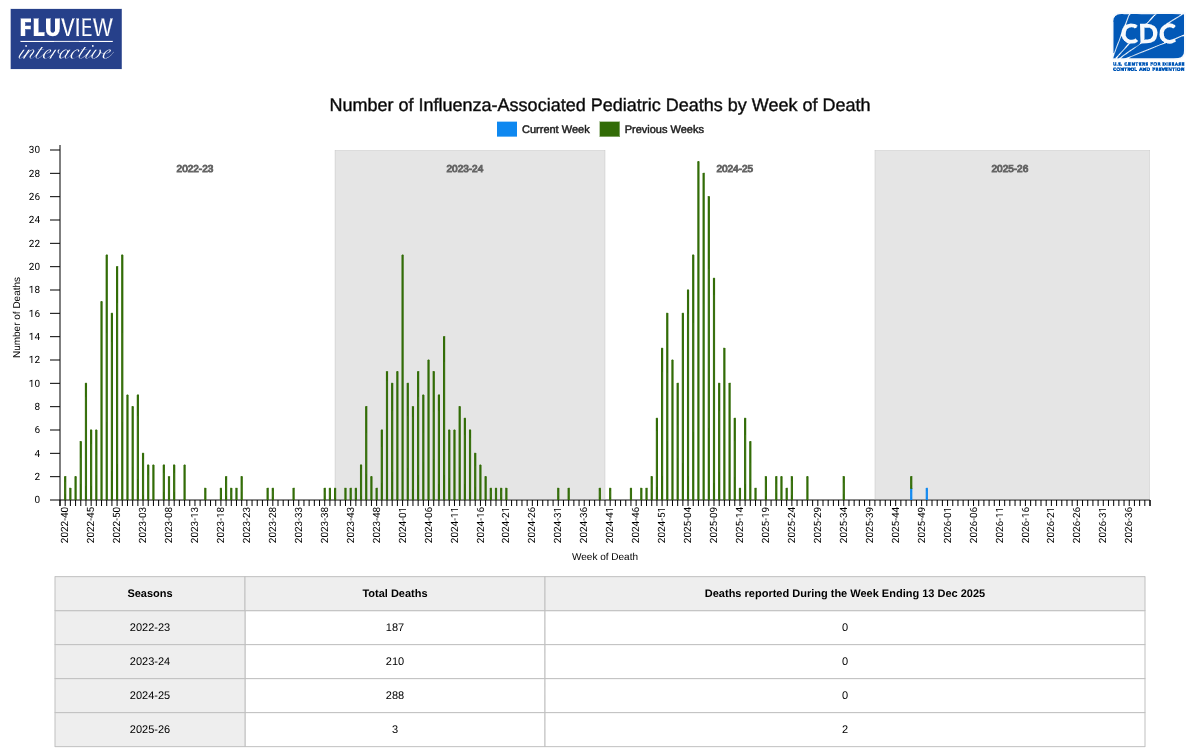Click the Total Deaths column header
This screenshot has width=1200, height=750.
[x=395, y=593]
